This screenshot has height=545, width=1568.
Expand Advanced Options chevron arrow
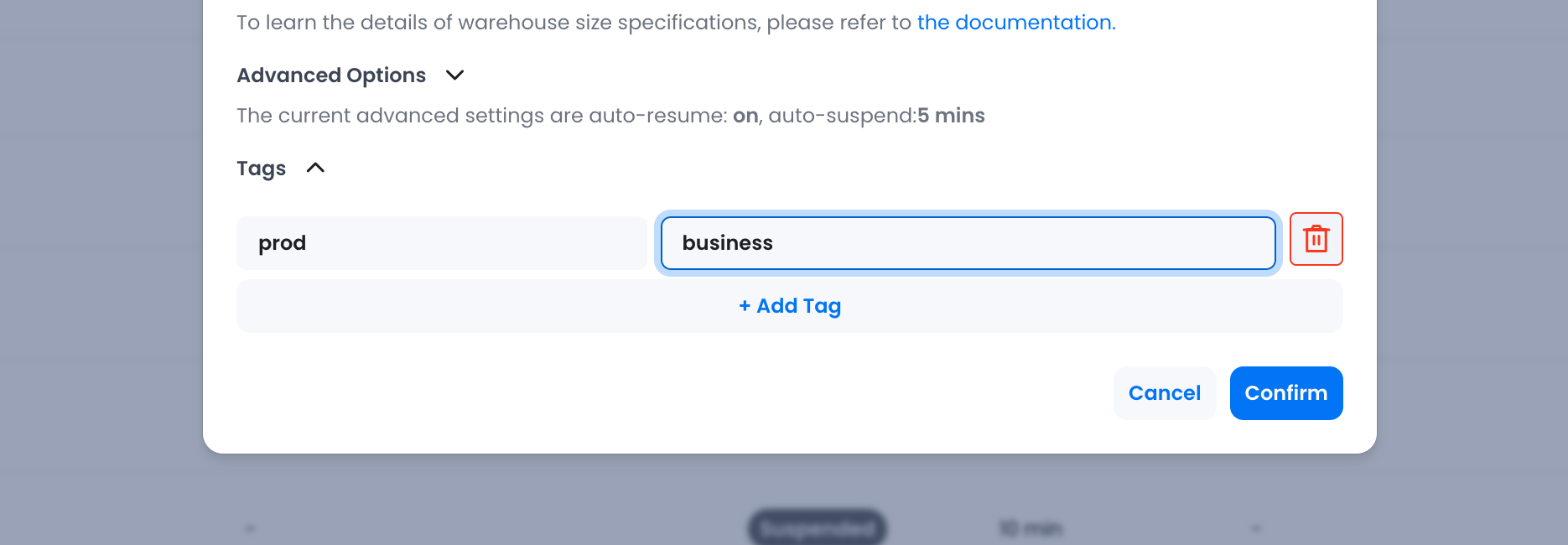pos(454,75)
